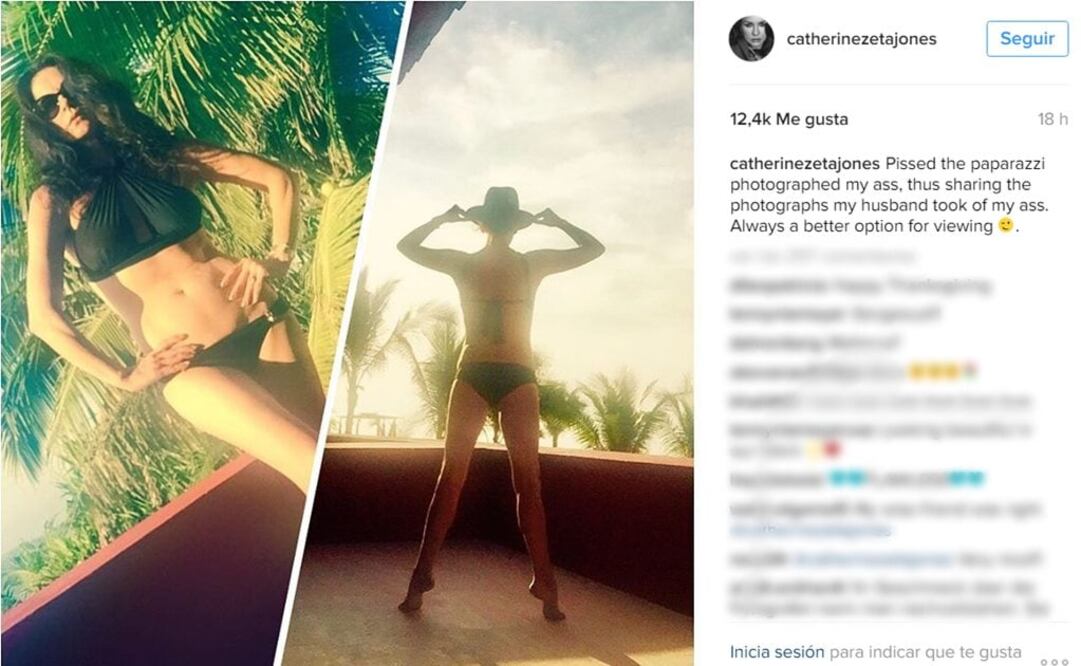Open the three-dot options menu
The height and width of the screenshot is (666, 1081).
pyautogui.click(x=1054, y=662)
